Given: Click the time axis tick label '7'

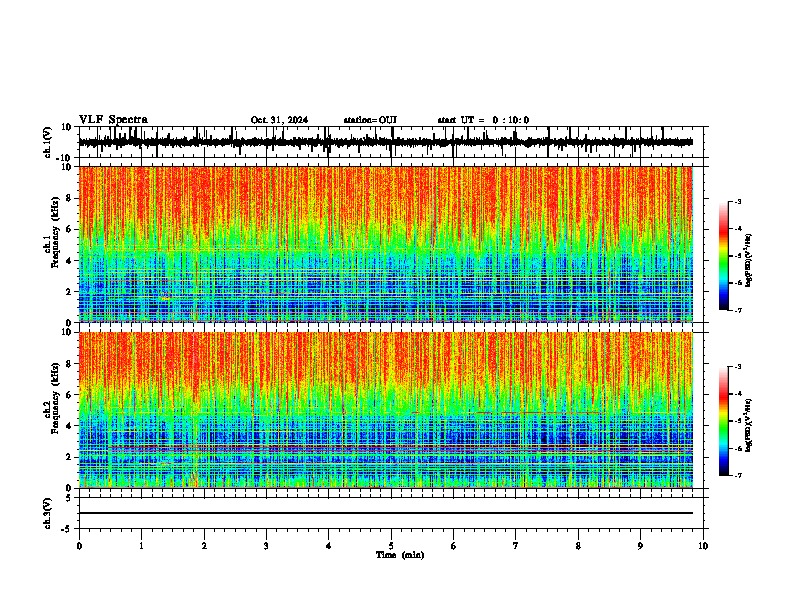Looking at the screenshot, I should tap(516, 546).
